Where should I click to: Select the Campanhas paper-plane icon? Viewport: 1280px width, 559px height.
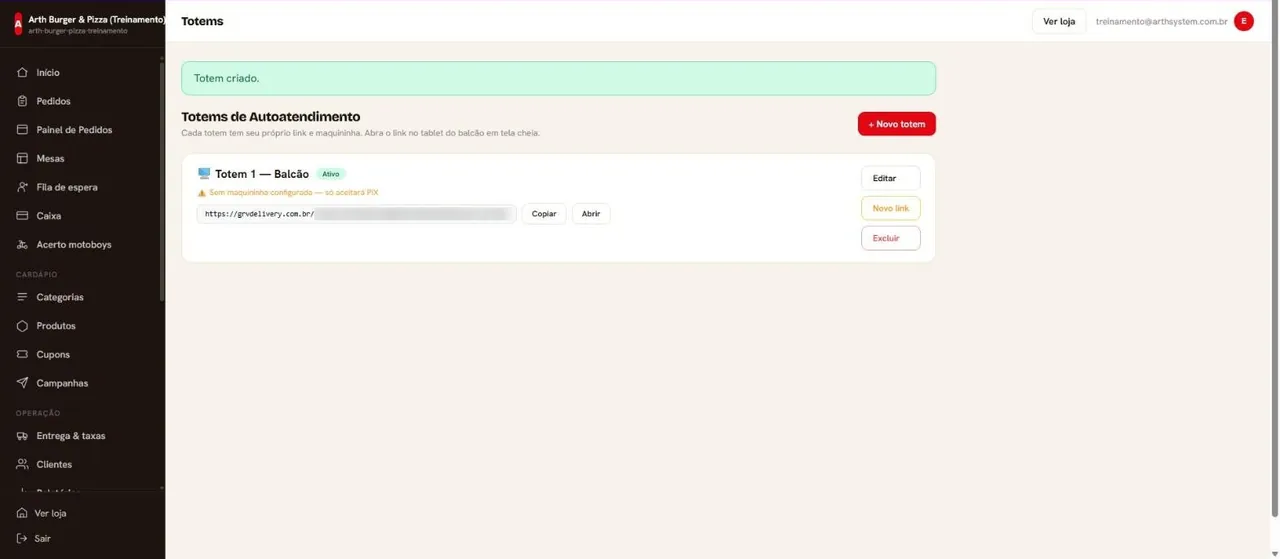pos(23,383)
